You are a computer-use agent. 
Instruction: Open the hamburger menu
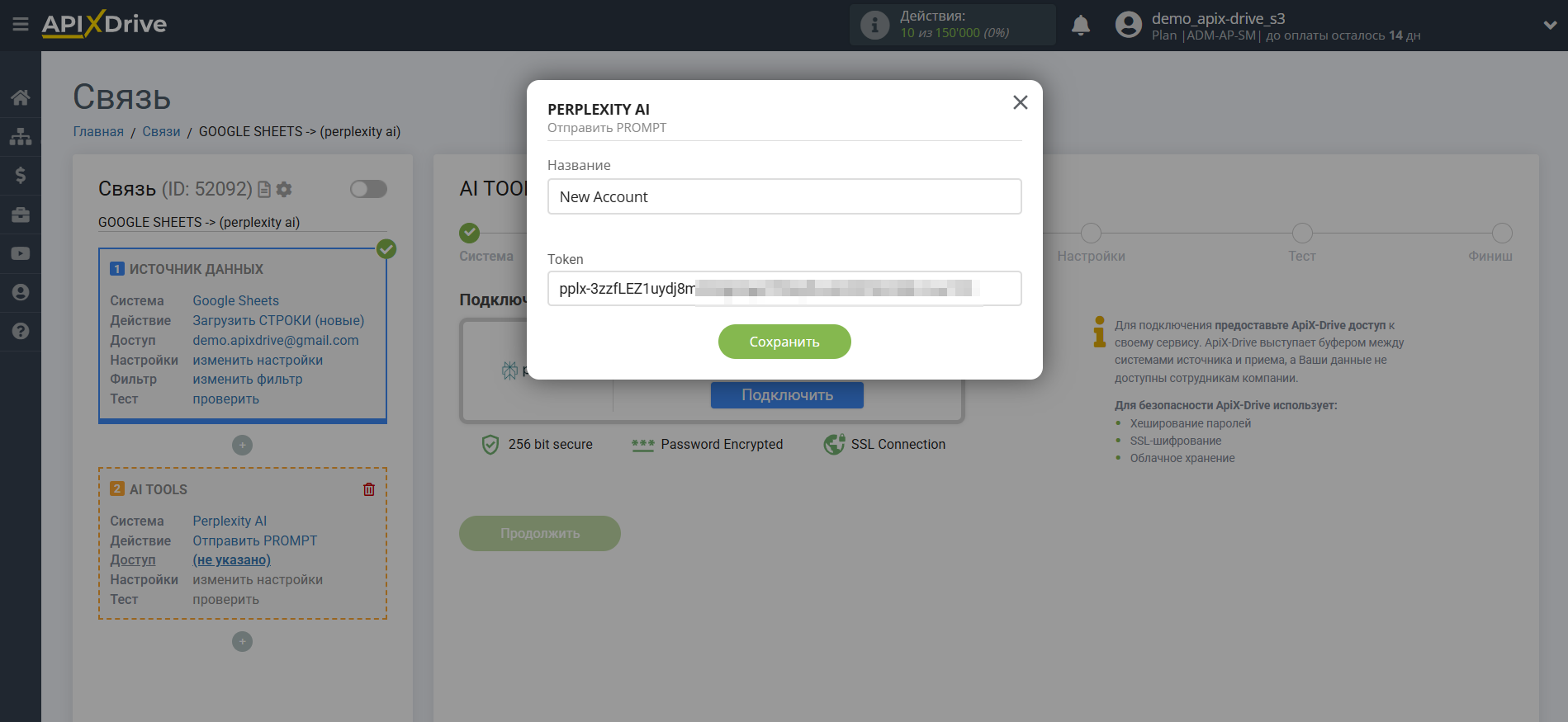(x=21, y=25)
